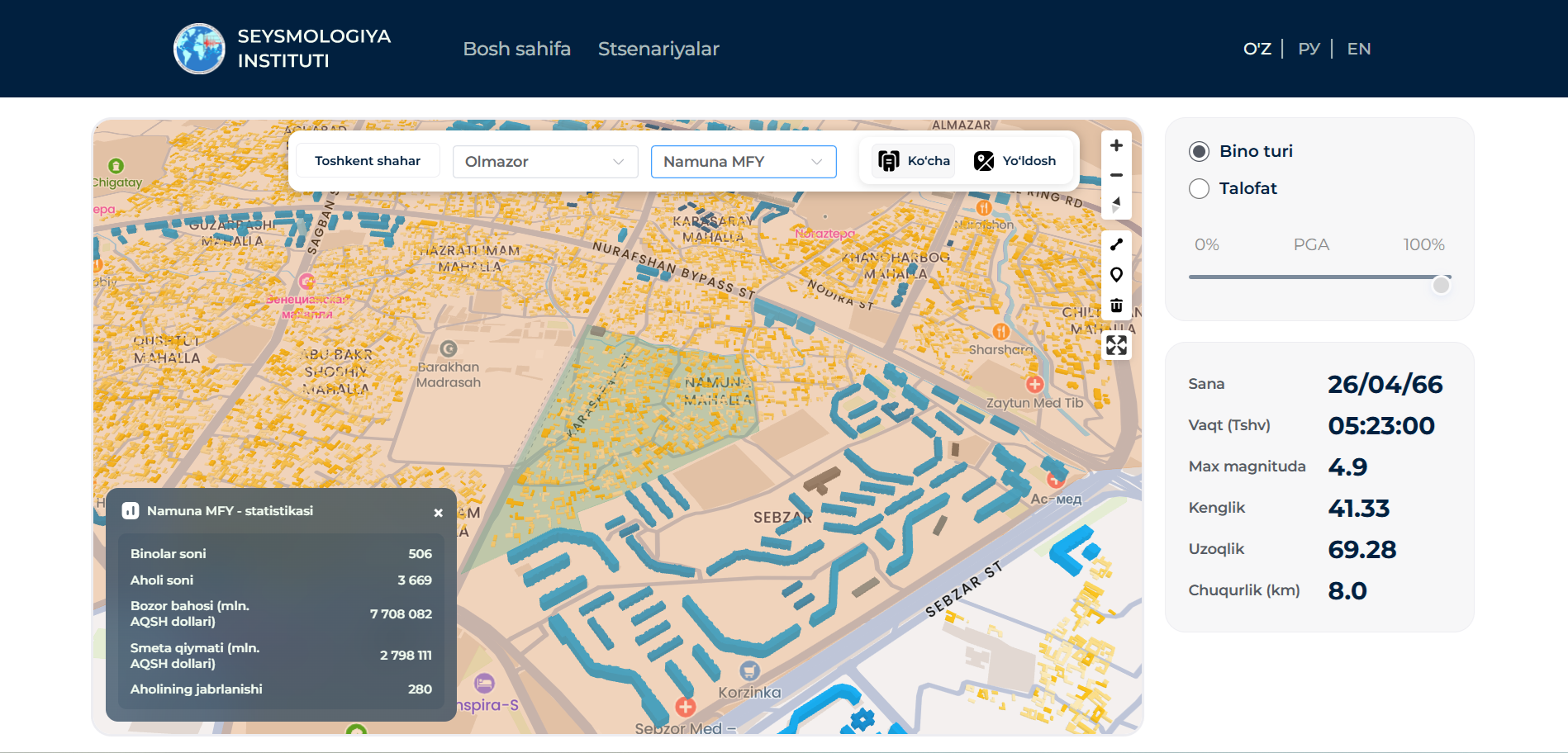Switch language to EN
The image size is (1568, 753).
[1358, 49]
